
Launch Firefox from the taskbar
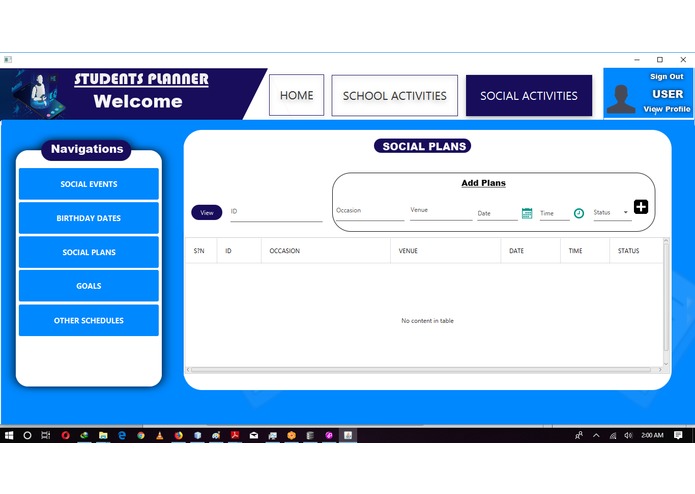tap(179, 435)
